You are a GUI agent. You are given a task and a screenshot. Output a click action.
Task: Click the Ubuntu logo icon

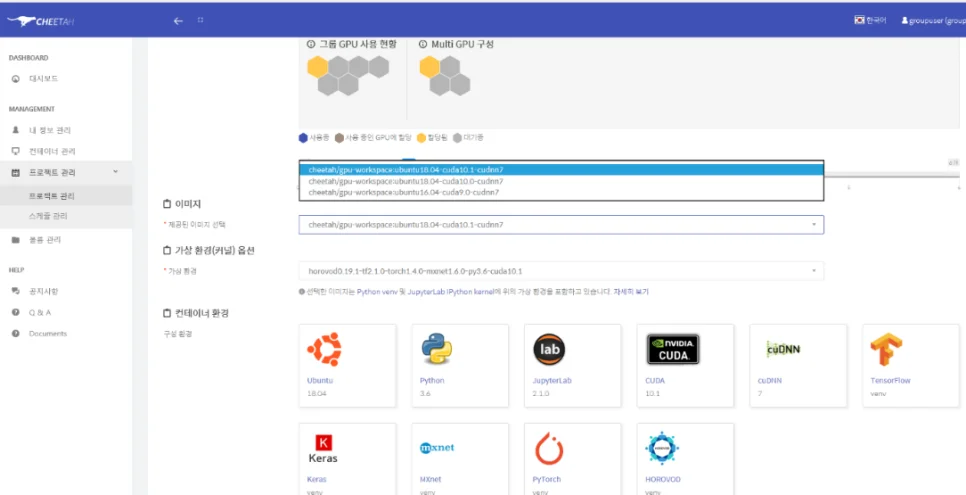pos(323,349)
